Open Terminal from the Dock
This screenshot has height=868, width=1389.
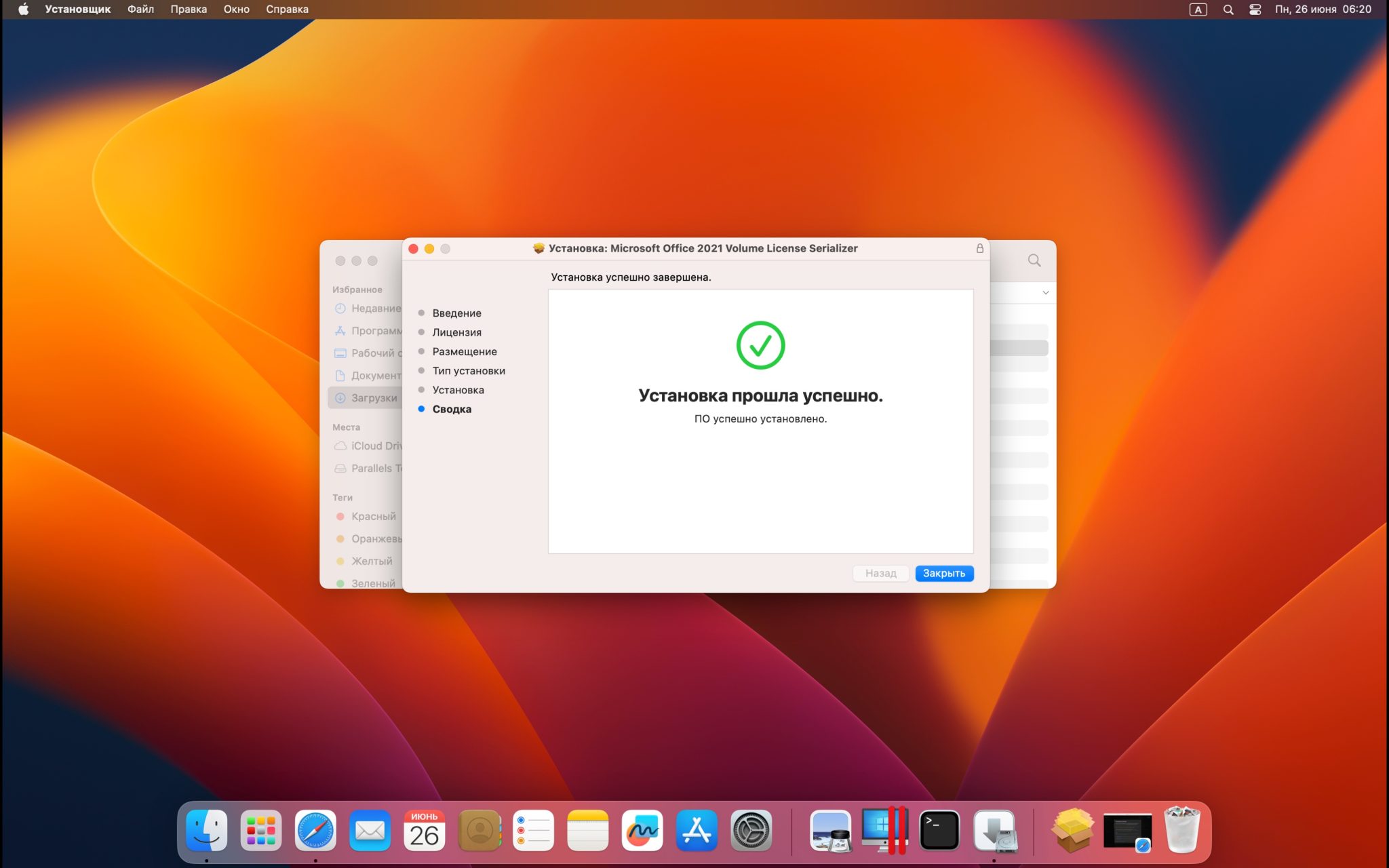click(939, 830)
